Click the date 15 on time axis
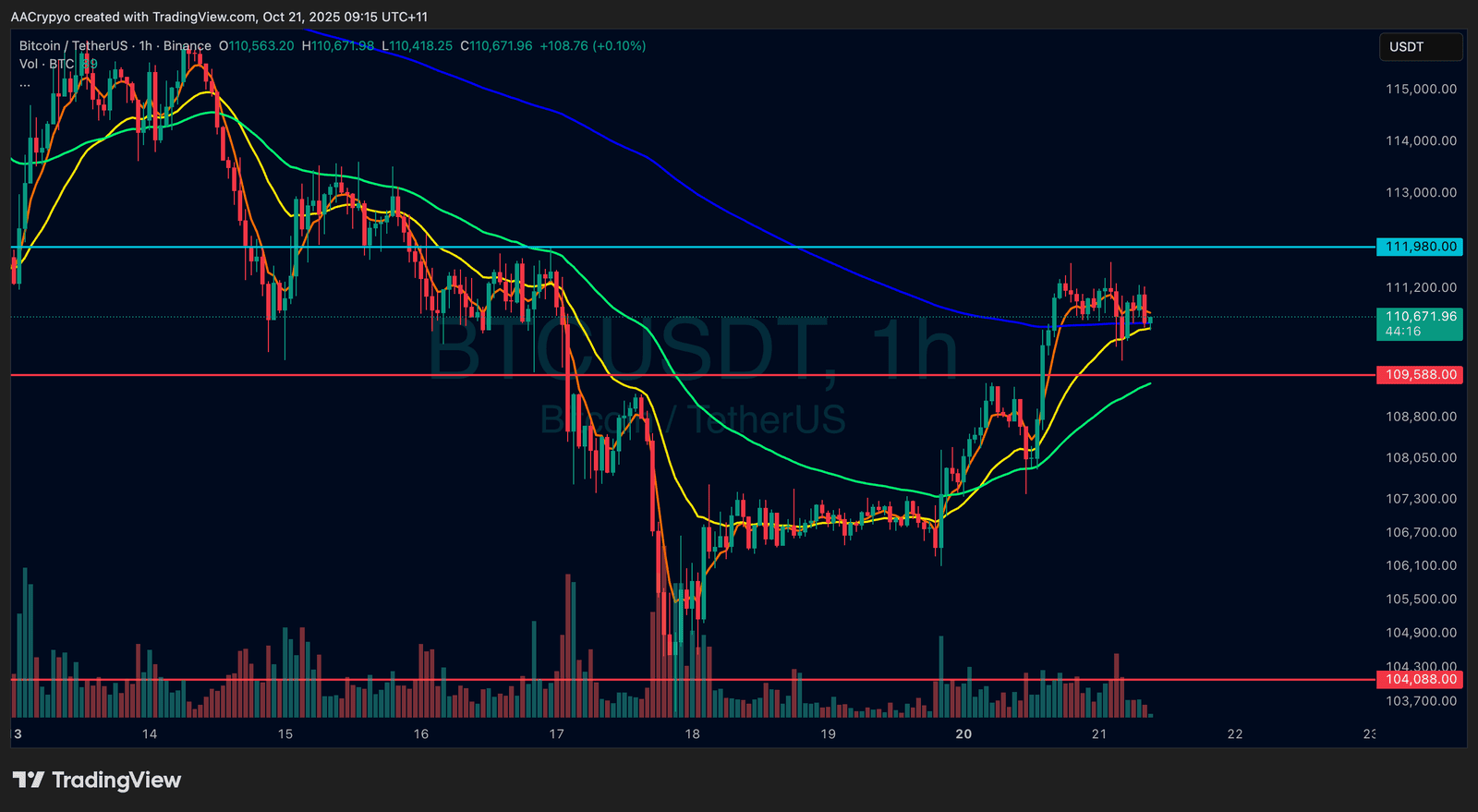1478x812 pixels. 285,734
